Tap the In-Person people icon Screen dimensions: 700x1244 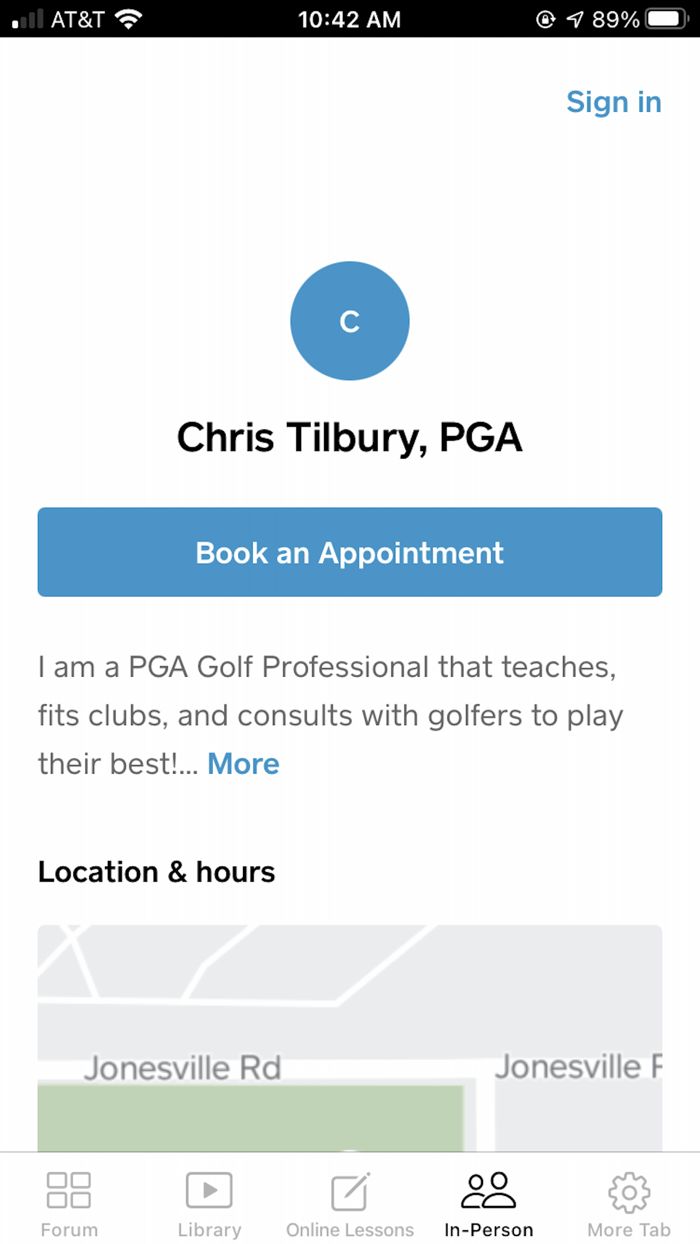click(488, 1190)
